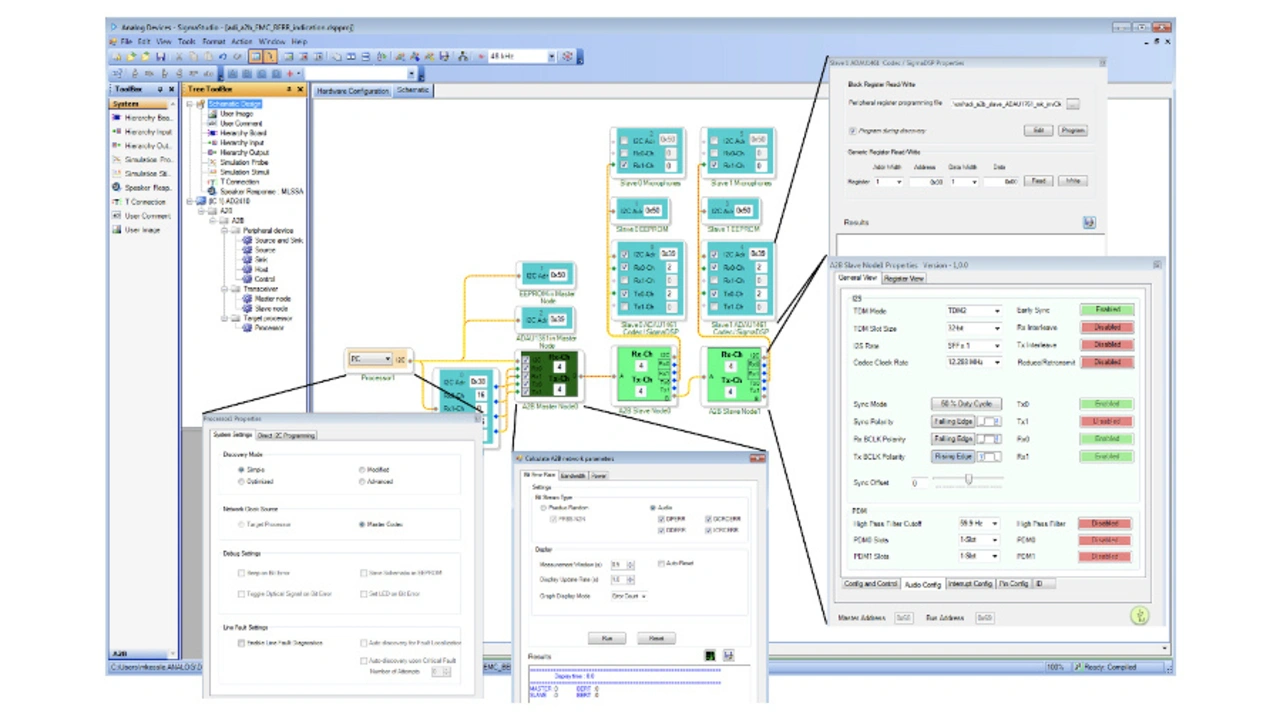Toggle Enable Line Fault Diagnostics checkbox
Screen dimensions: 1280x720
click(241, 643)
